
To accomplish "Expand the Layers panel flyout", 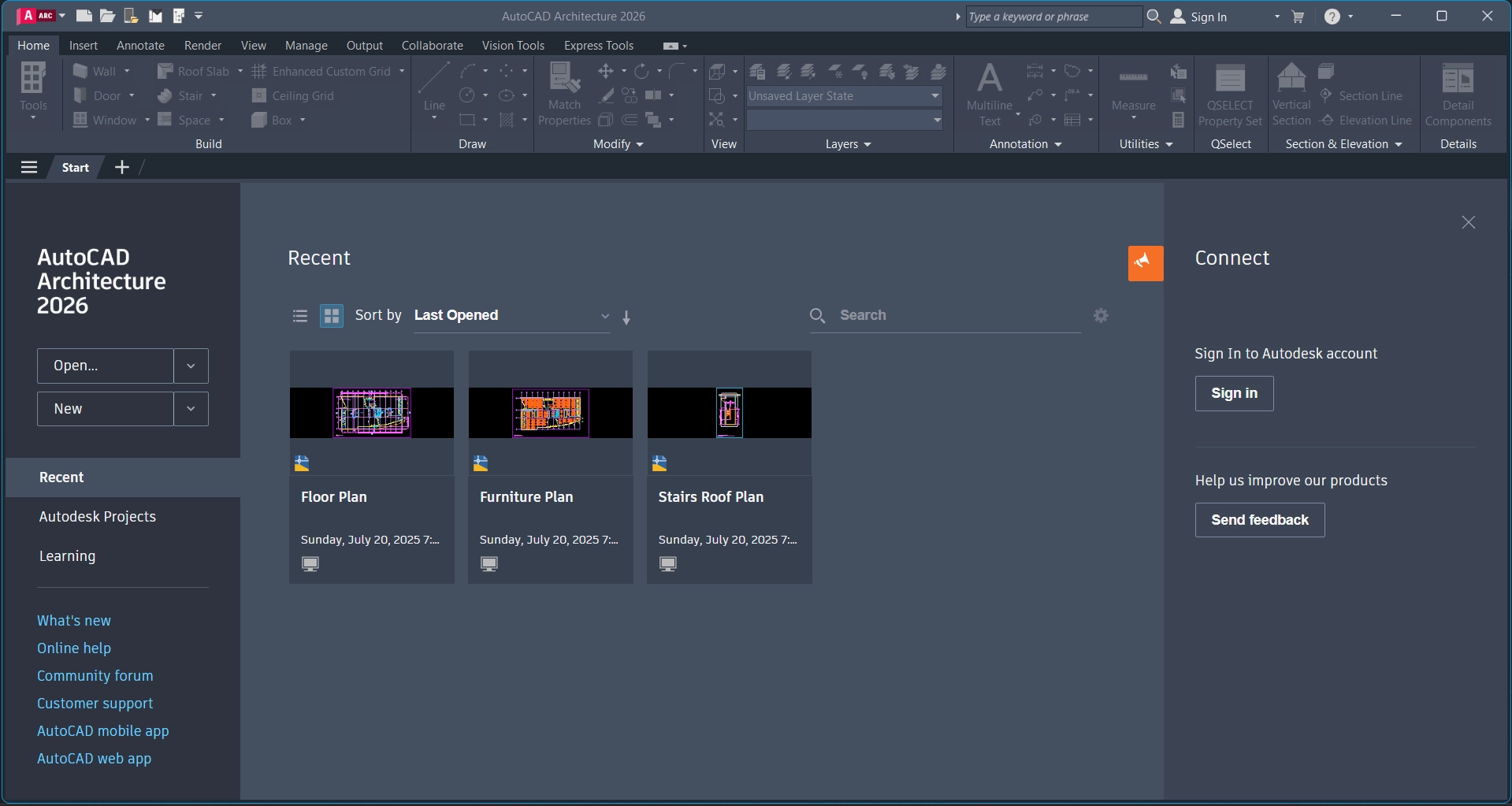I will click(x=849, y=144).
